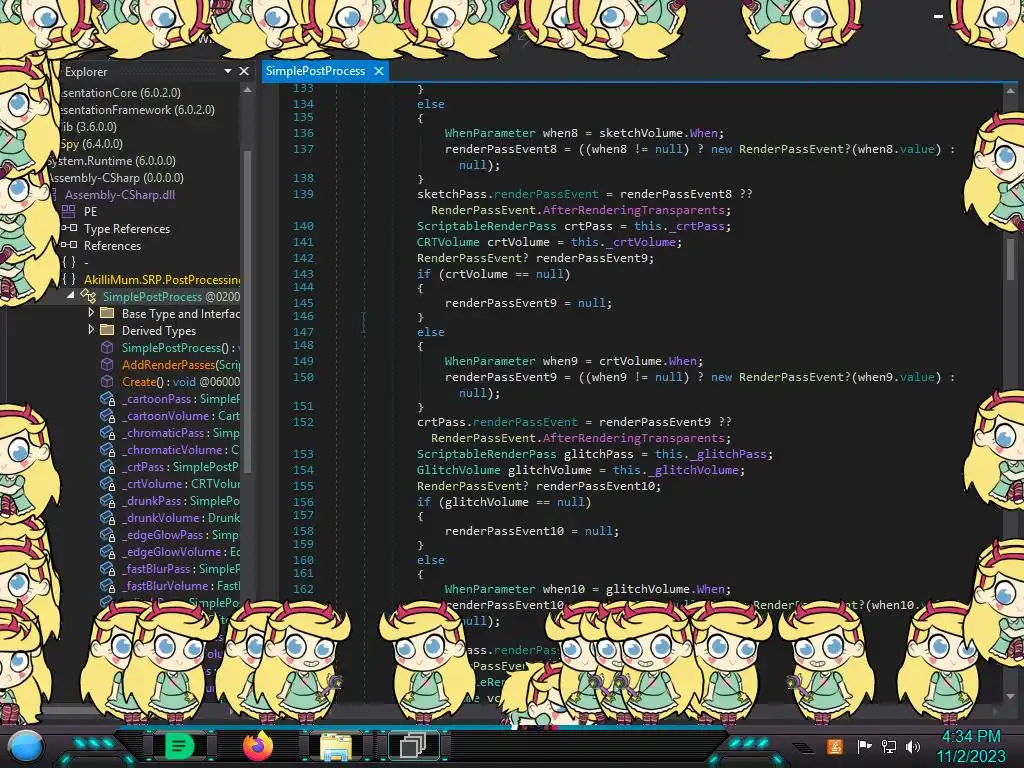Click the _edgeGlowPass private field icon

point(107,534)
